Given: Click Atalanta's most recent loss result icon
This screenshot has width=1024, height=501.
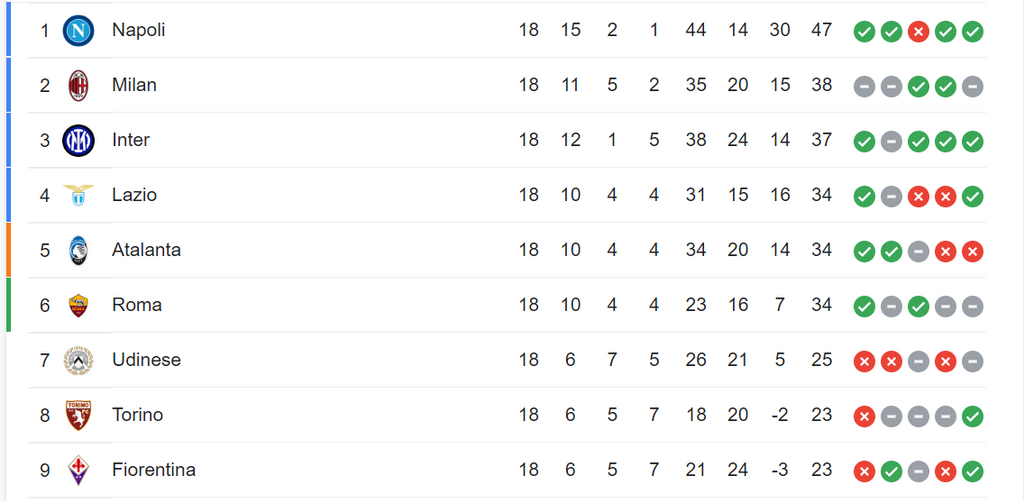Looking at the screenshot, I should pos(972,251).
